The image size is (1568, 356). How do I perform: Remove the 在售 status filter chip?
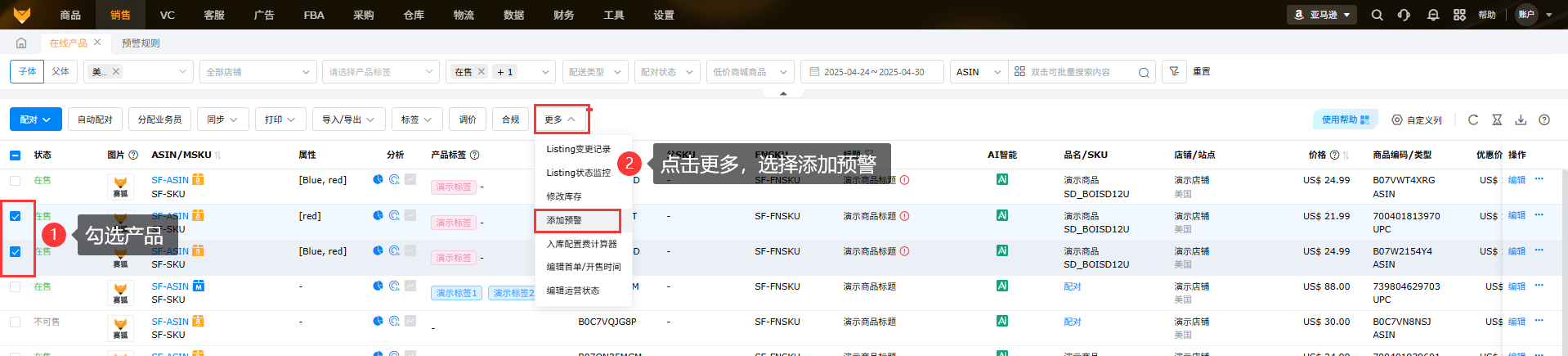(x=482, y=71)
